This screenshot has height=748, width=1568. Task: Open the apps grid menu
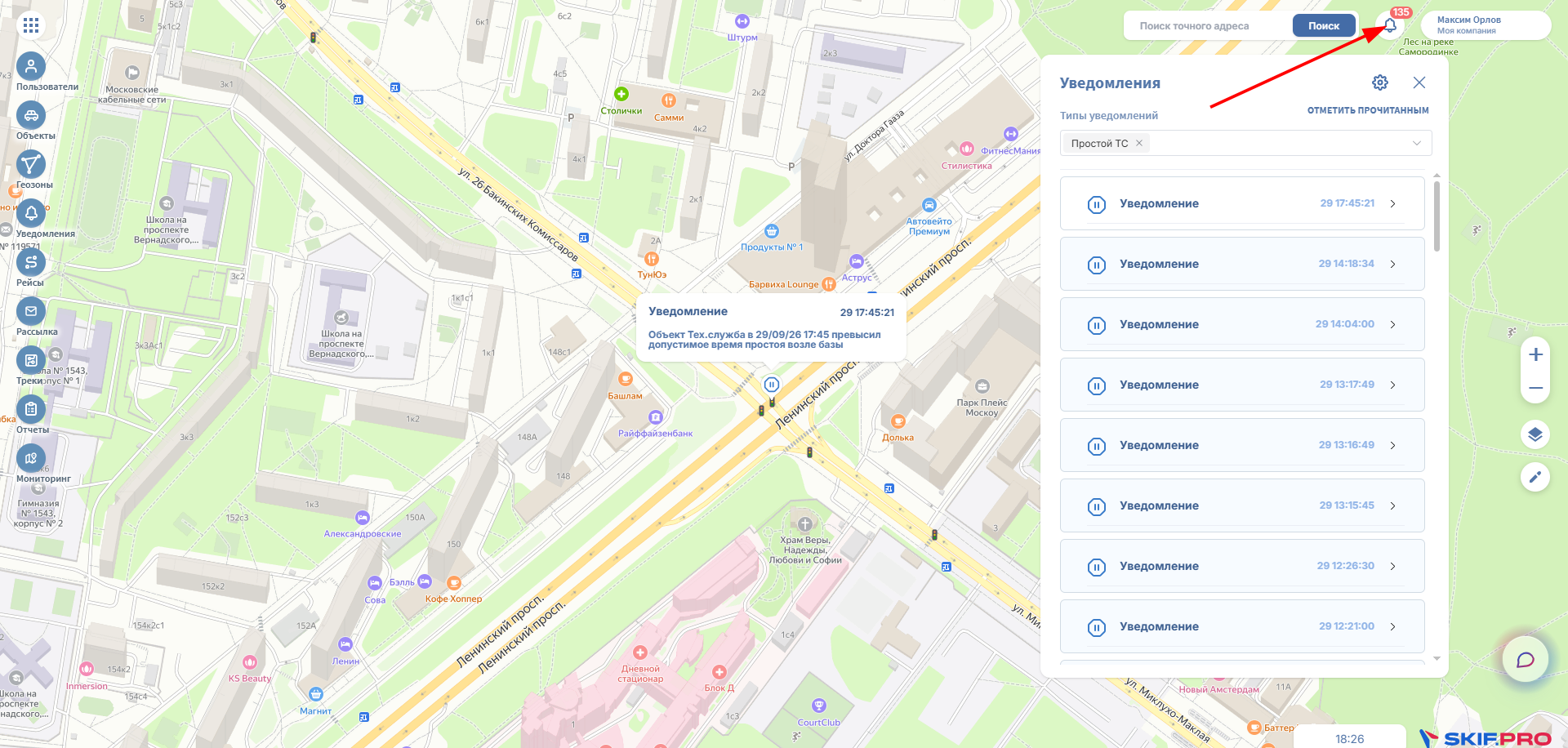(x=31, y=25)
